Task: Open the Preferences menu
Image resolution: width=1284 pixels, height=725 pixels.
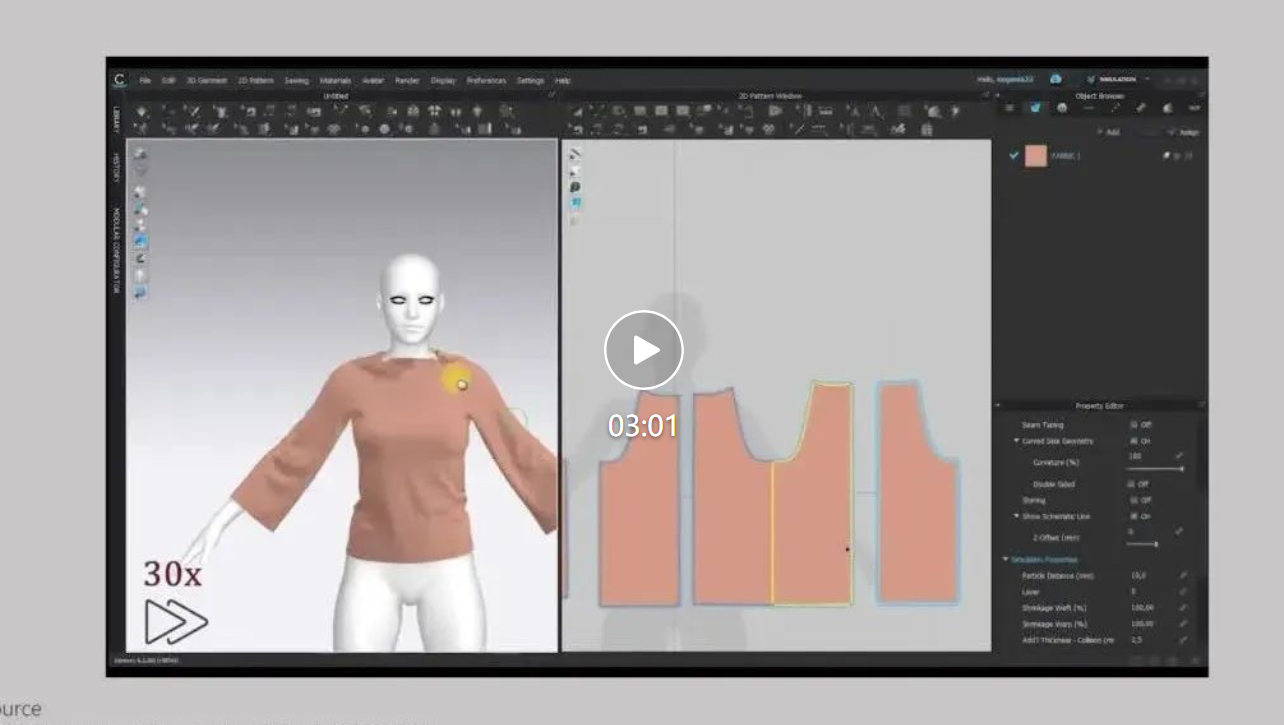Action: click(487, 80)
